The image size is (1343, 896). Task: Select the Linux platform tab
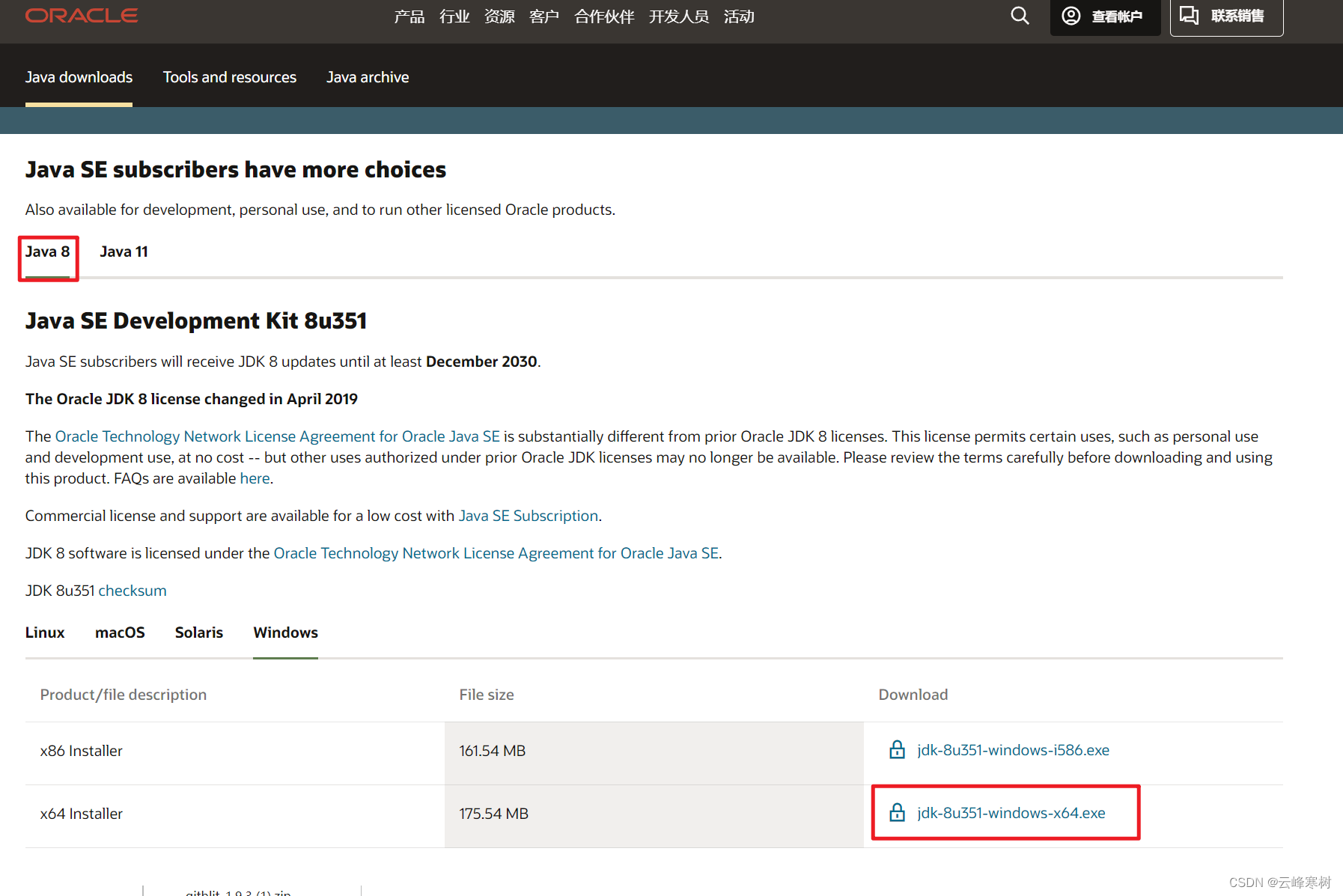[x=45, y=633]
